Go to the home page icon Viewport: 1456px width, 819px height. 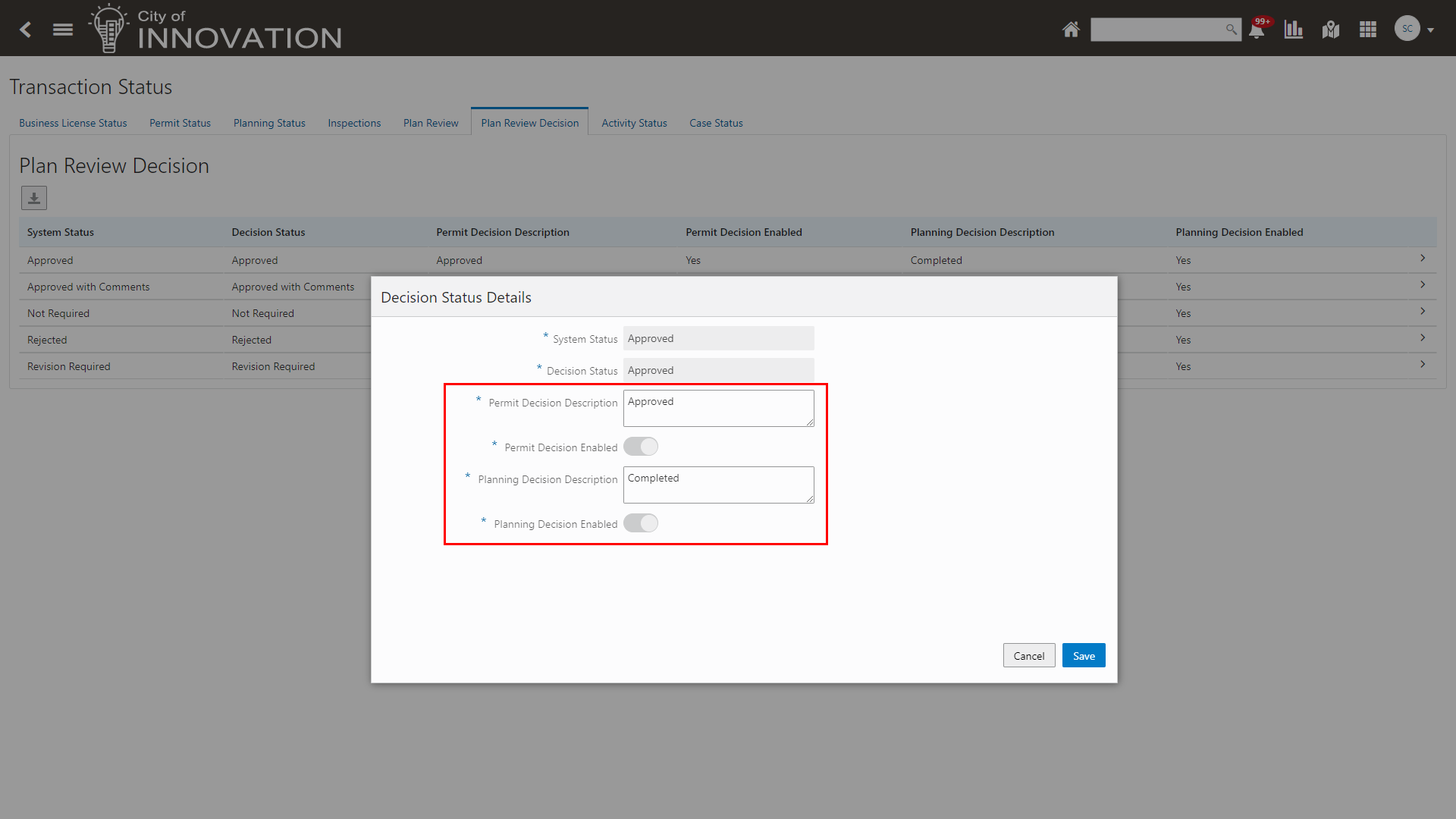point(1070,30)
